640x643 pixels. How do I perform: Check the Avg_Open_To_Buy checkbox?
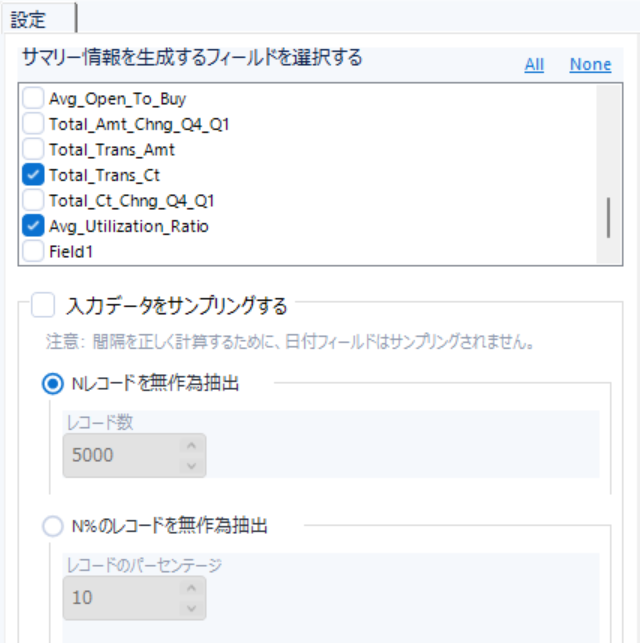point(33,98)
